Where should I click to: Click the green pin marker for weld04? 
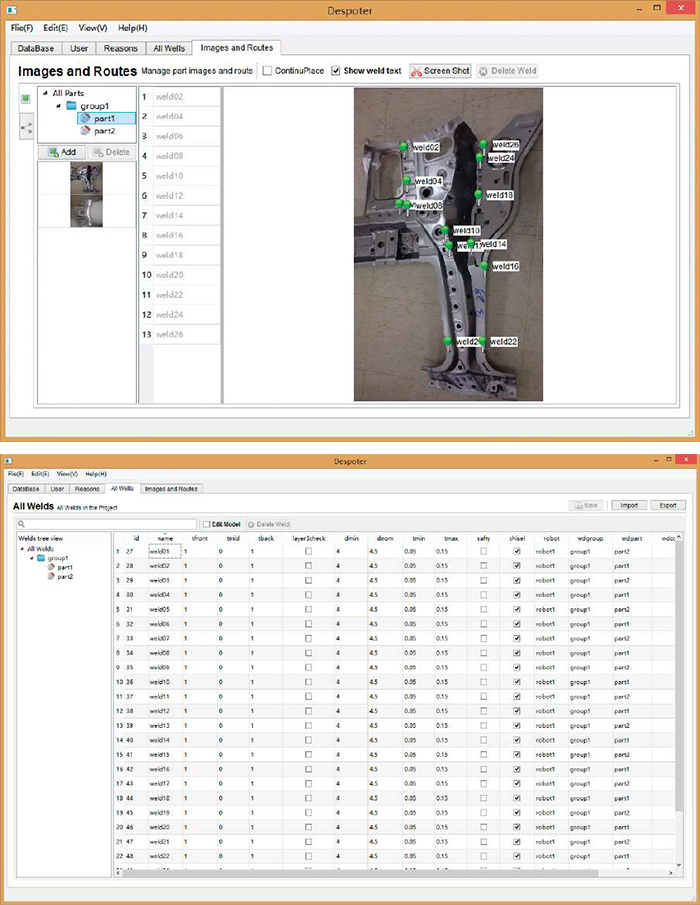tap(407, 181)
